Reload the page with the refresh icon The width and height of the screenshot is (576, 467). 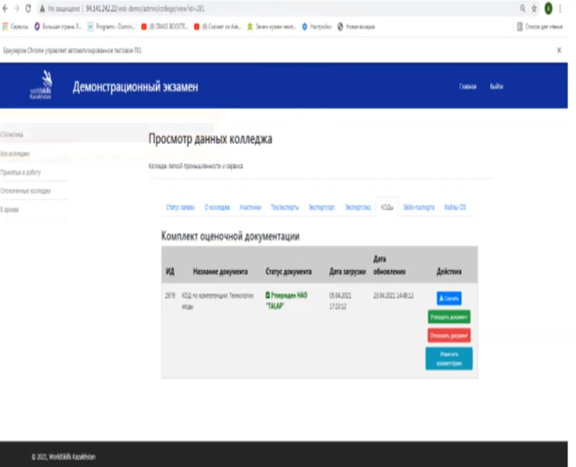pos(28,8)
